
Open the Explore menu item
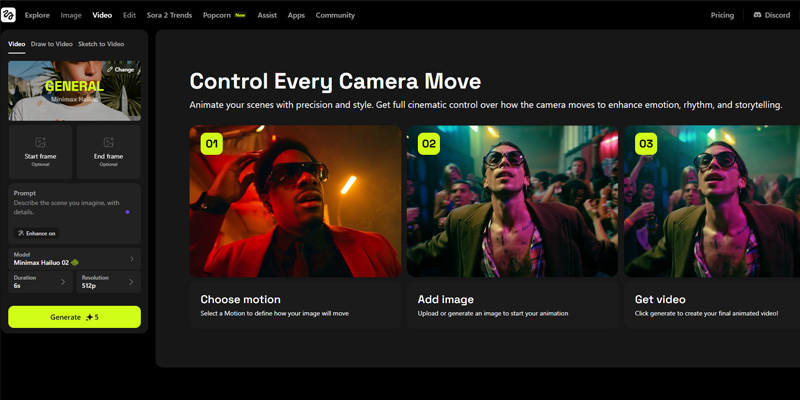point(37,15)
